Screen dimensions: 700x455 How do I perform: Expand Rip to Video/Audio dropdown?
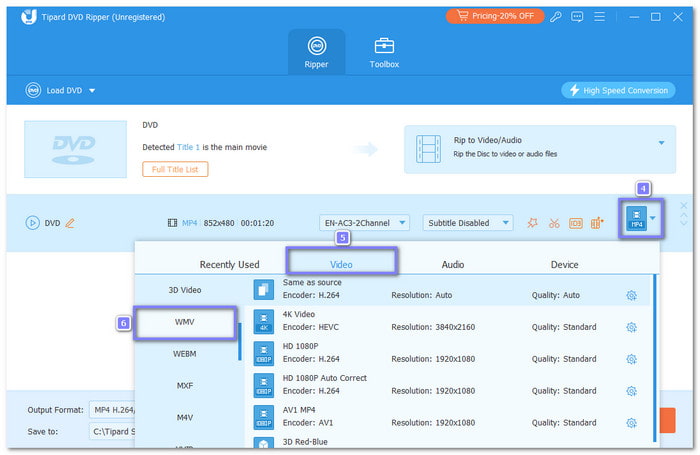pos(661,143)
